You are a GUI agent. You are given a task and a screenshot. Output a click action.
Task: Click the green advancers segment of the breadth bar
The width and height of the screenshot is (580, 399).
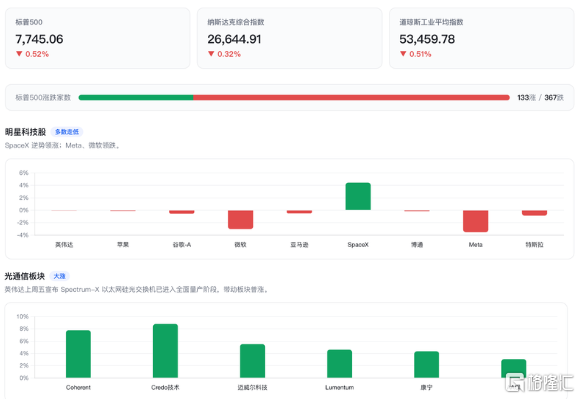[x=136, y=98]
